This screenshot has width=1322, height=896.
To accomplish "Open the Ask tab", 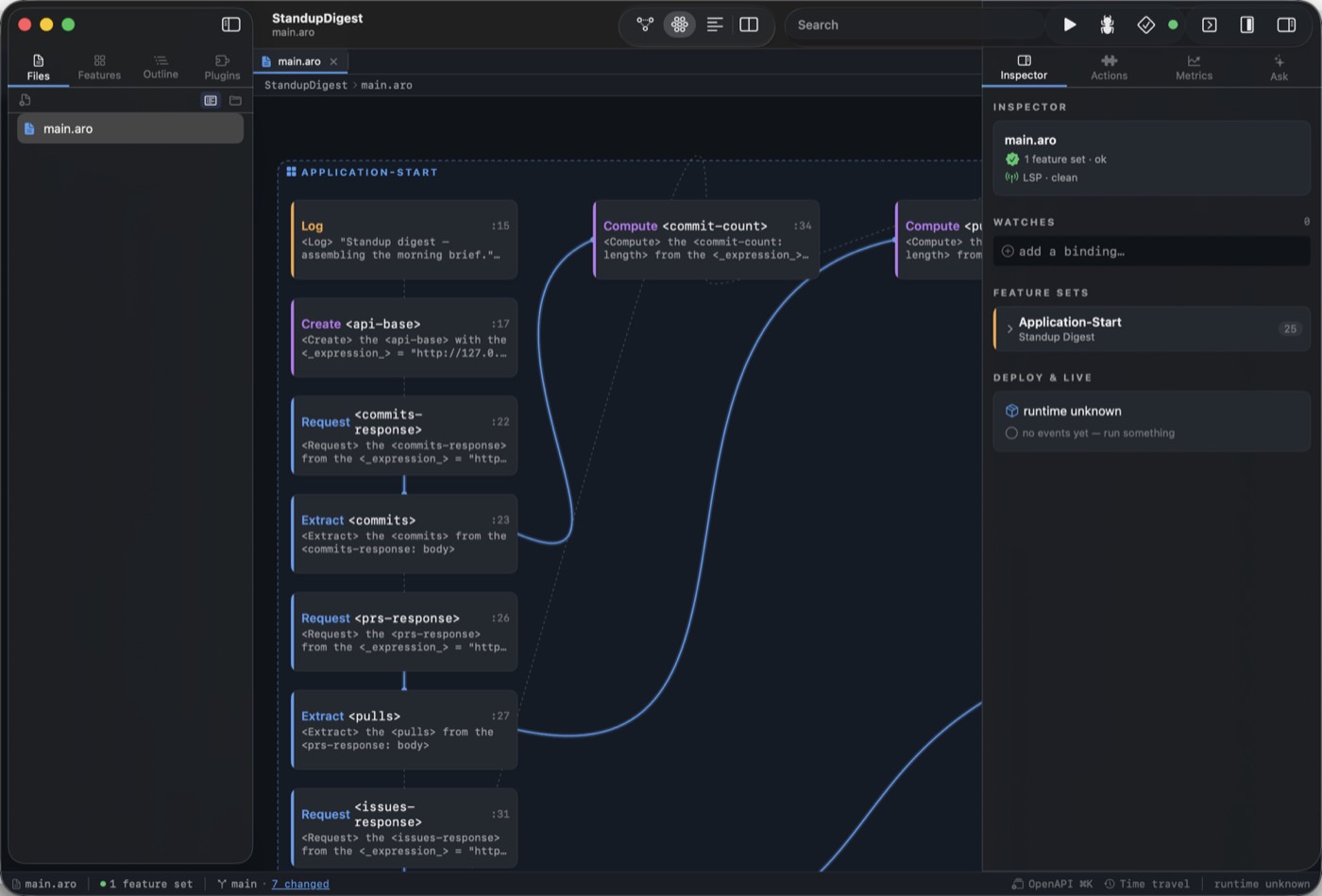I will pyautogui.click(x=1279, y=67).
